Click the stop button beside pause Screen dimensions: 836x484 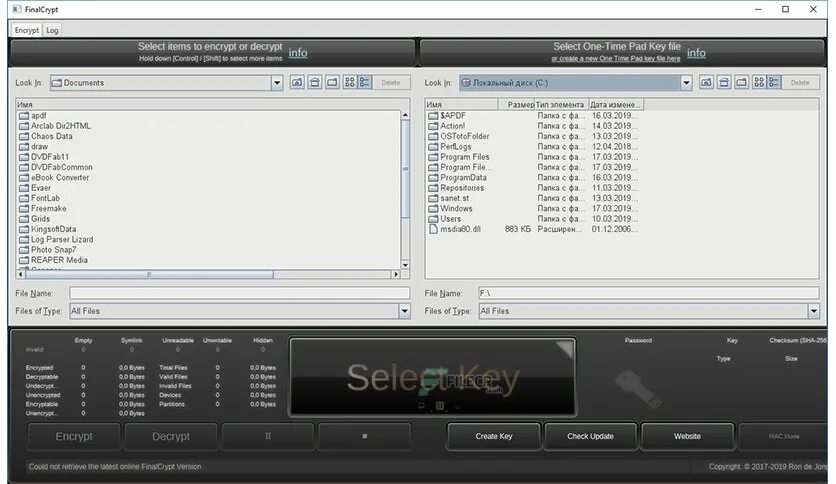coord(365,436)
